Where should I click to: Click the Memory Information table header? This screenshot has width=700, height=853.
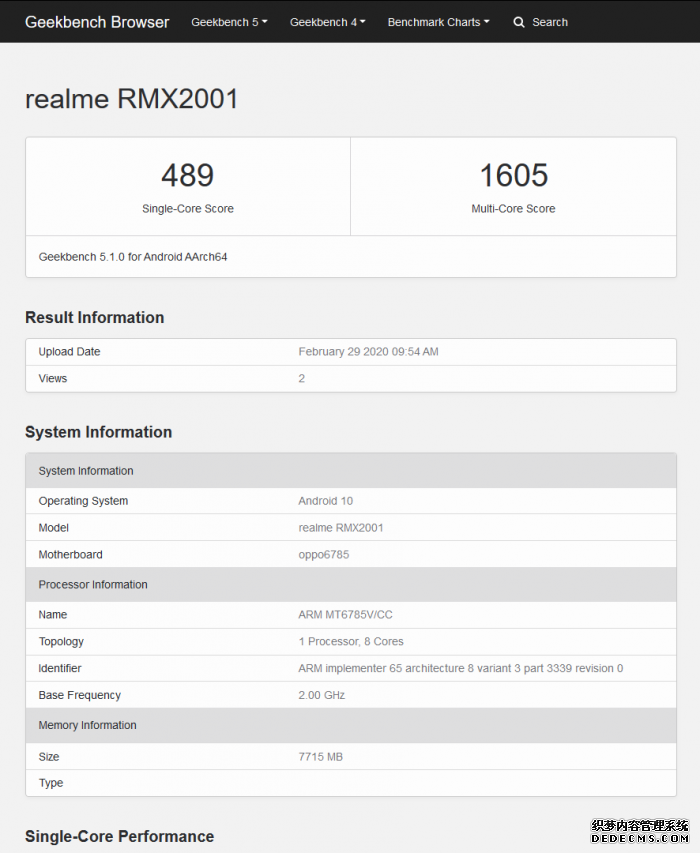(x=351, y=725)
